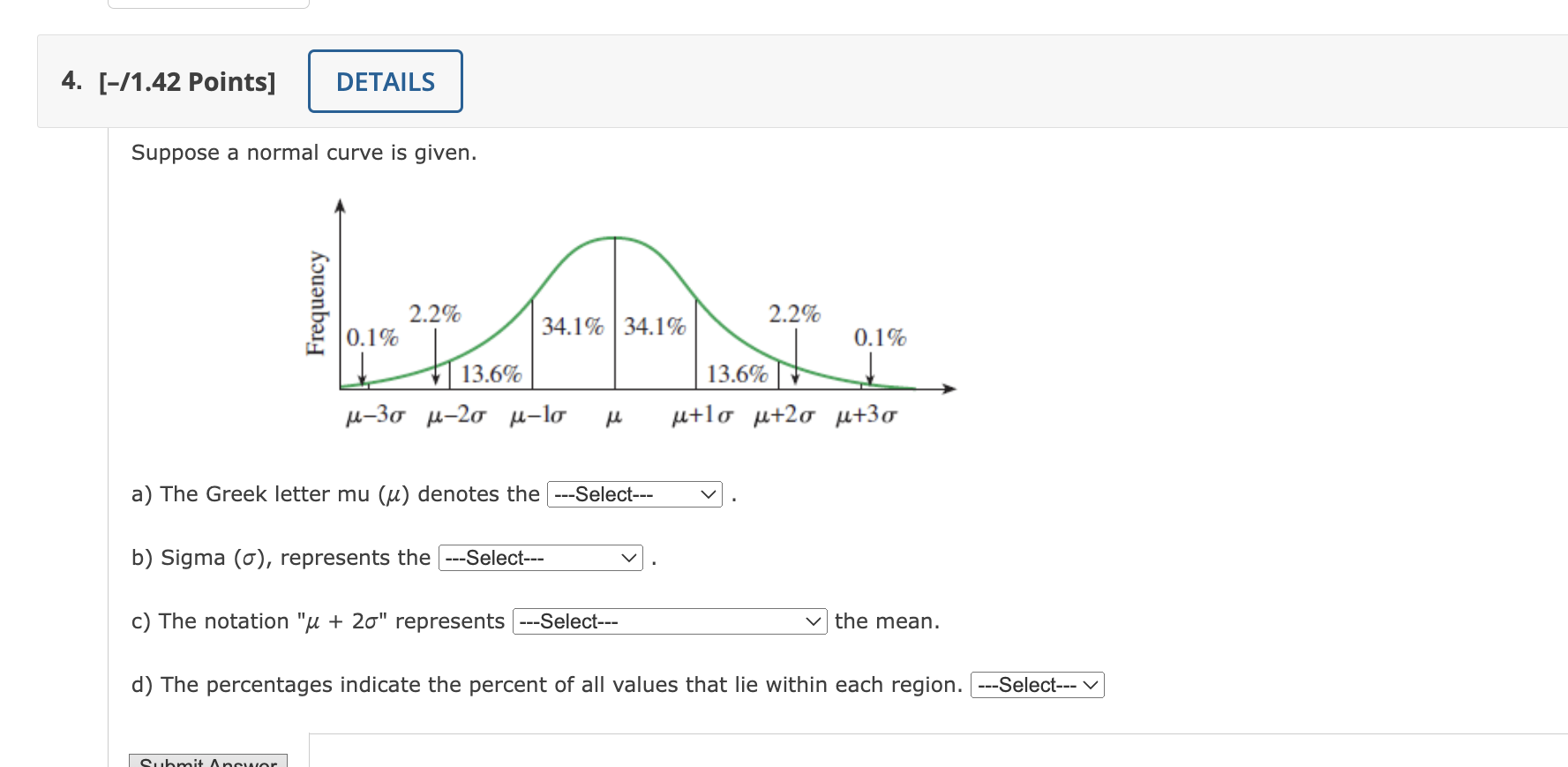Click part d's sentence about percentages
Screen dimensions: 1568x767
[x=545, y=684]
